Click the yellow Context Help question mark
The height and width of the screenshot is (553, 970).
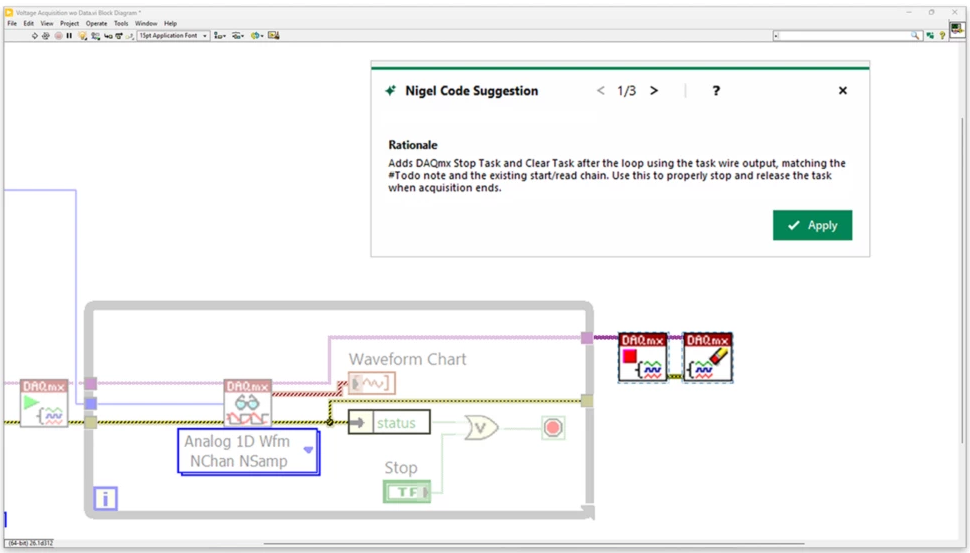pyautogui.click(x=942, y=36)
